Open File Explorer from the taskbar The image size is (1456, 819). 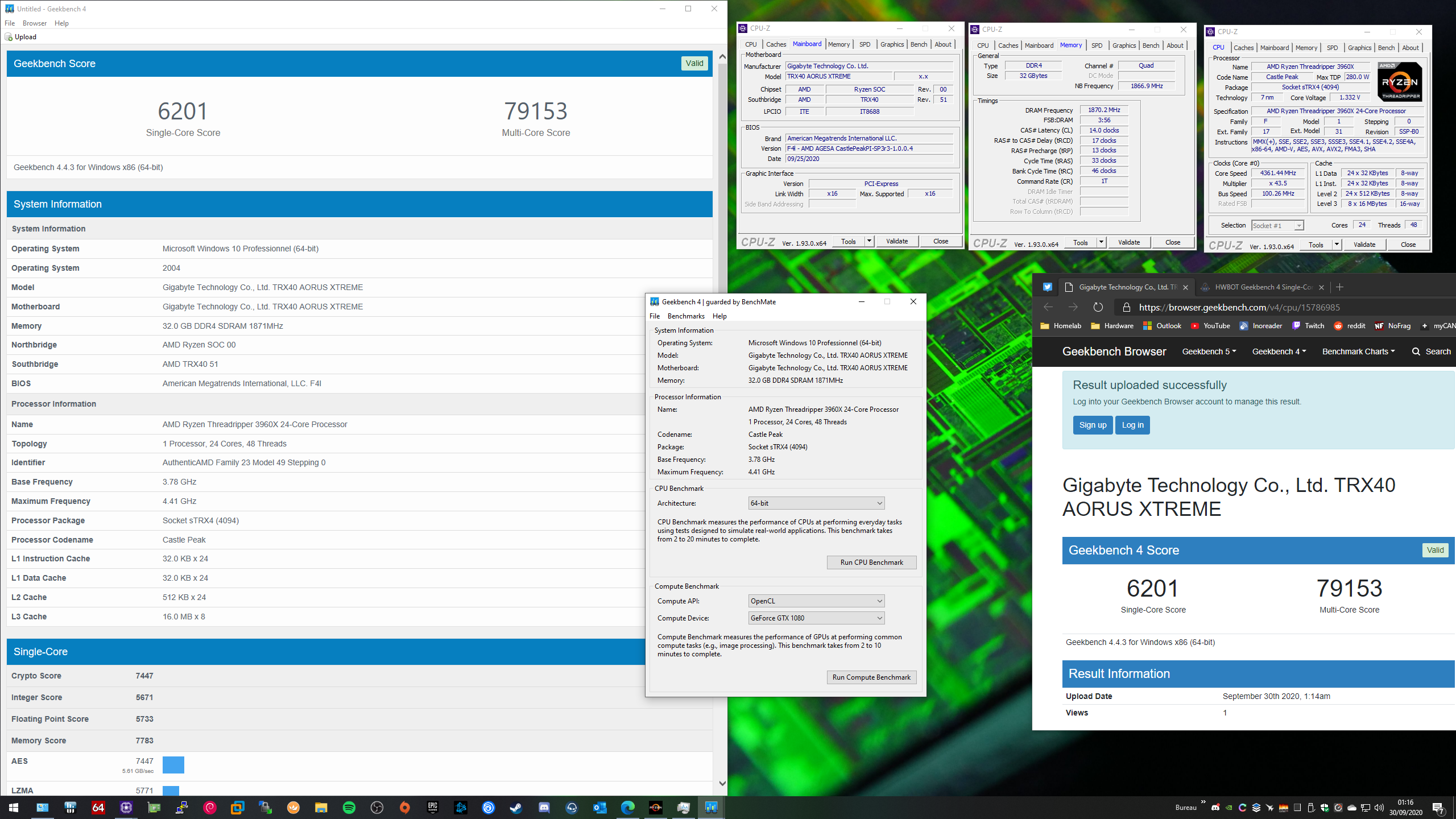point(321,808)
